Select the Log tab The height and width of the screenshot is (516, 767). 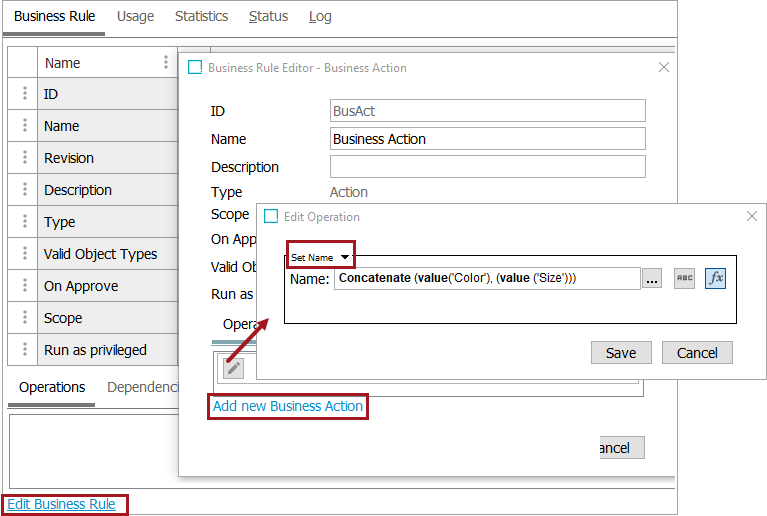point(320,16)
